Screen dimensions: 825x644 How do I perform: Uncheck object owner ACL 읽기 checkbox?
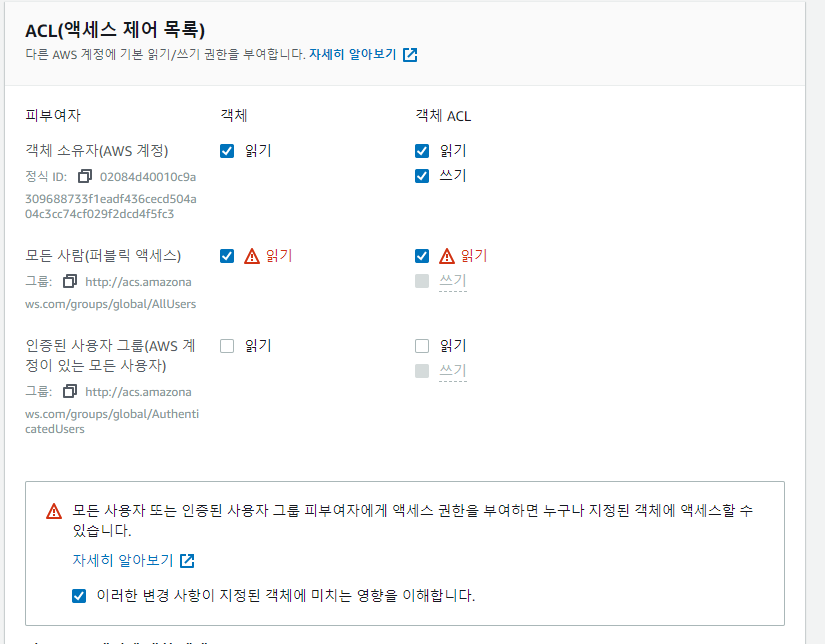[x=422, y=151]
